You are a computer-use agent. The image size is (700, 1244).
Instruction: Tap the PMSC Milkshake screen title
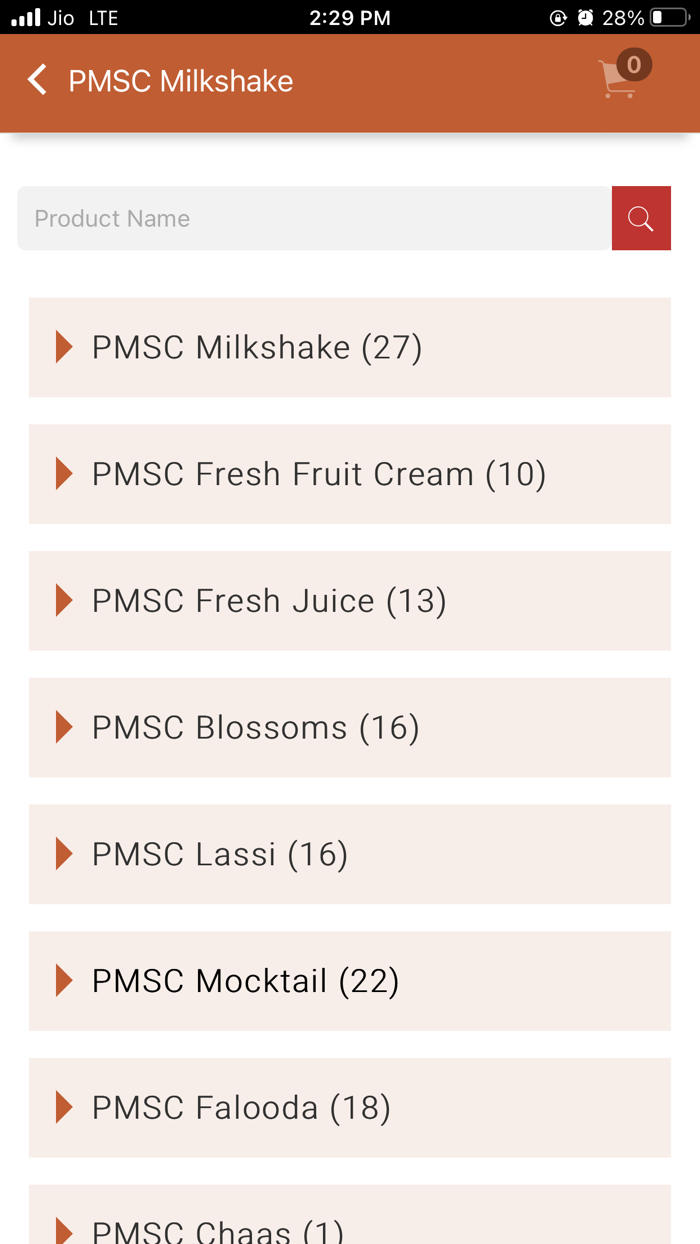(x=180, y=80)
